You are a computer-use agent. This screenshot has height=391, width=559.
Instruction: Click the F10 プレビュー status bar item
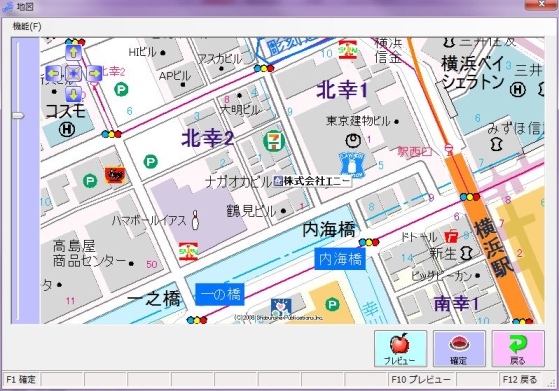point(421,380)
